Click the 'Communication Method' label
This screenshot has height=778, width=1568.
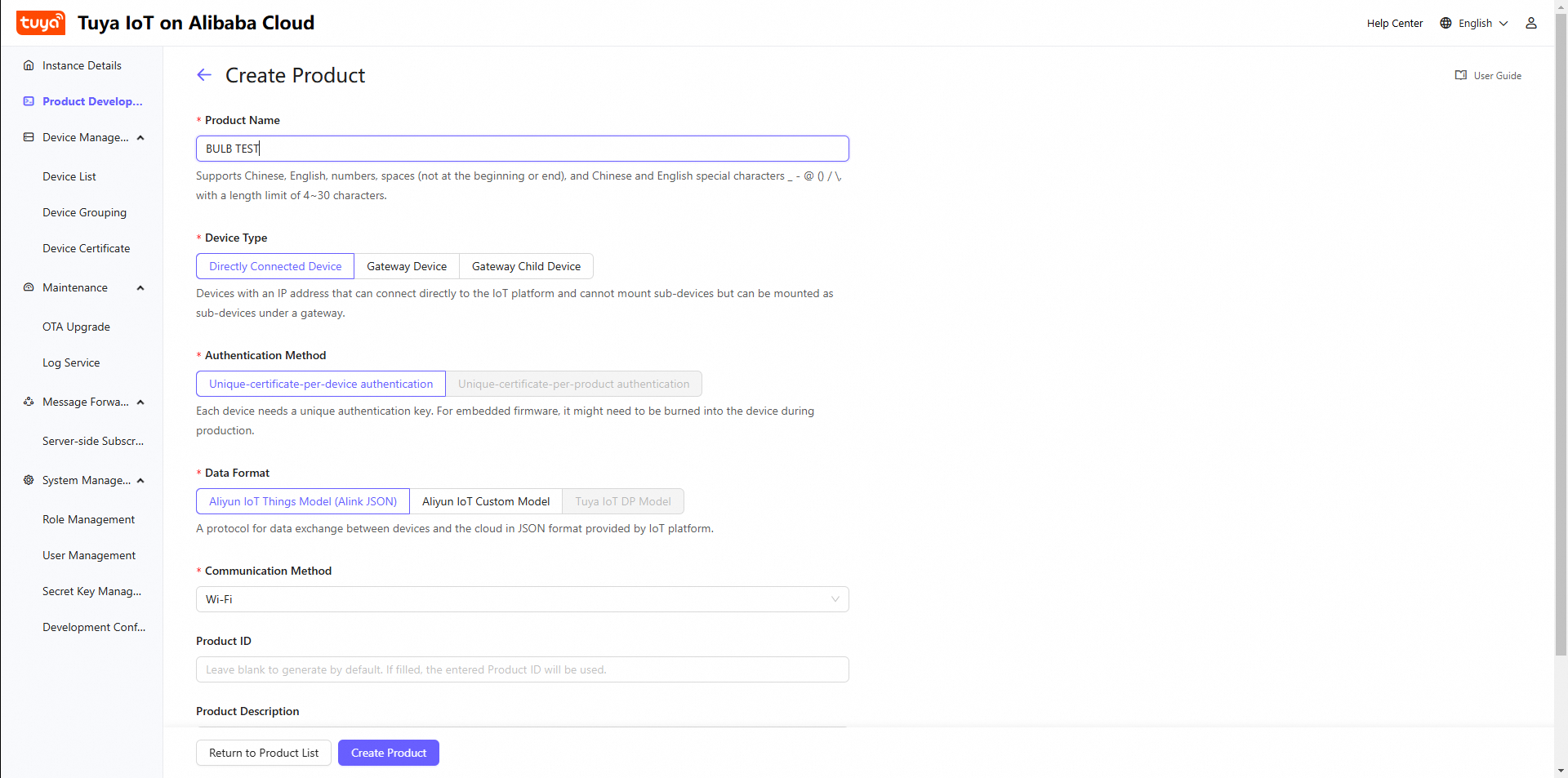coord(268,571)
